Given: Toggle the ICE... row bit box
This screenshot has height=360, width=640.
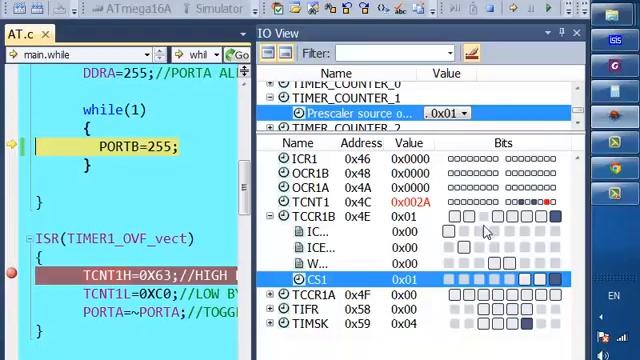Looking at the screenshot, I should tap(464, 247).
